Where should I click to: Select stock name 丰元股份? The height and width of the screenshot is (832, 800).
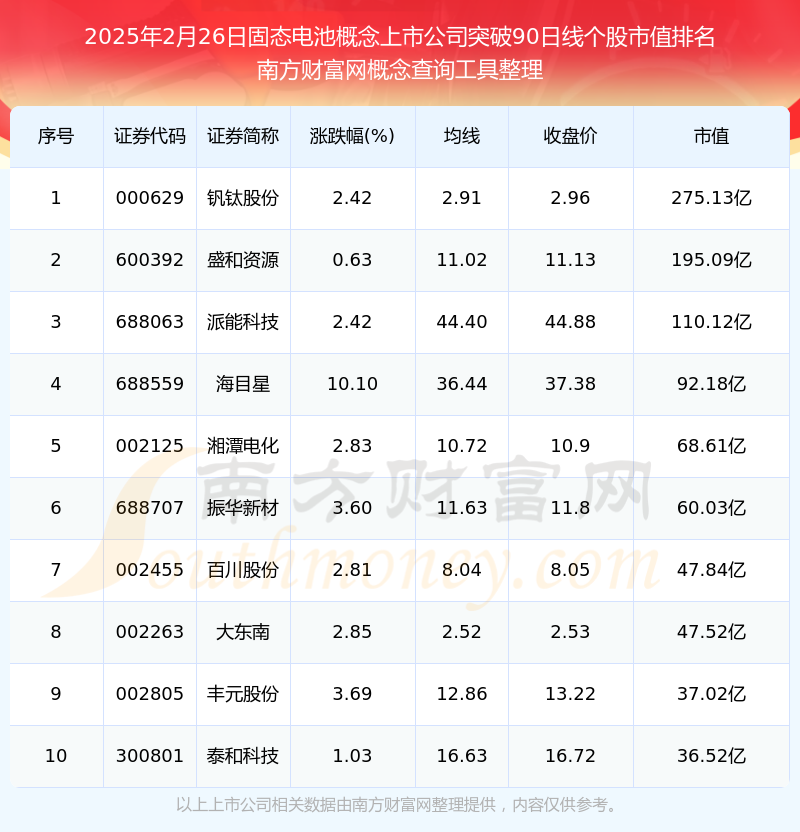[243, 694]
